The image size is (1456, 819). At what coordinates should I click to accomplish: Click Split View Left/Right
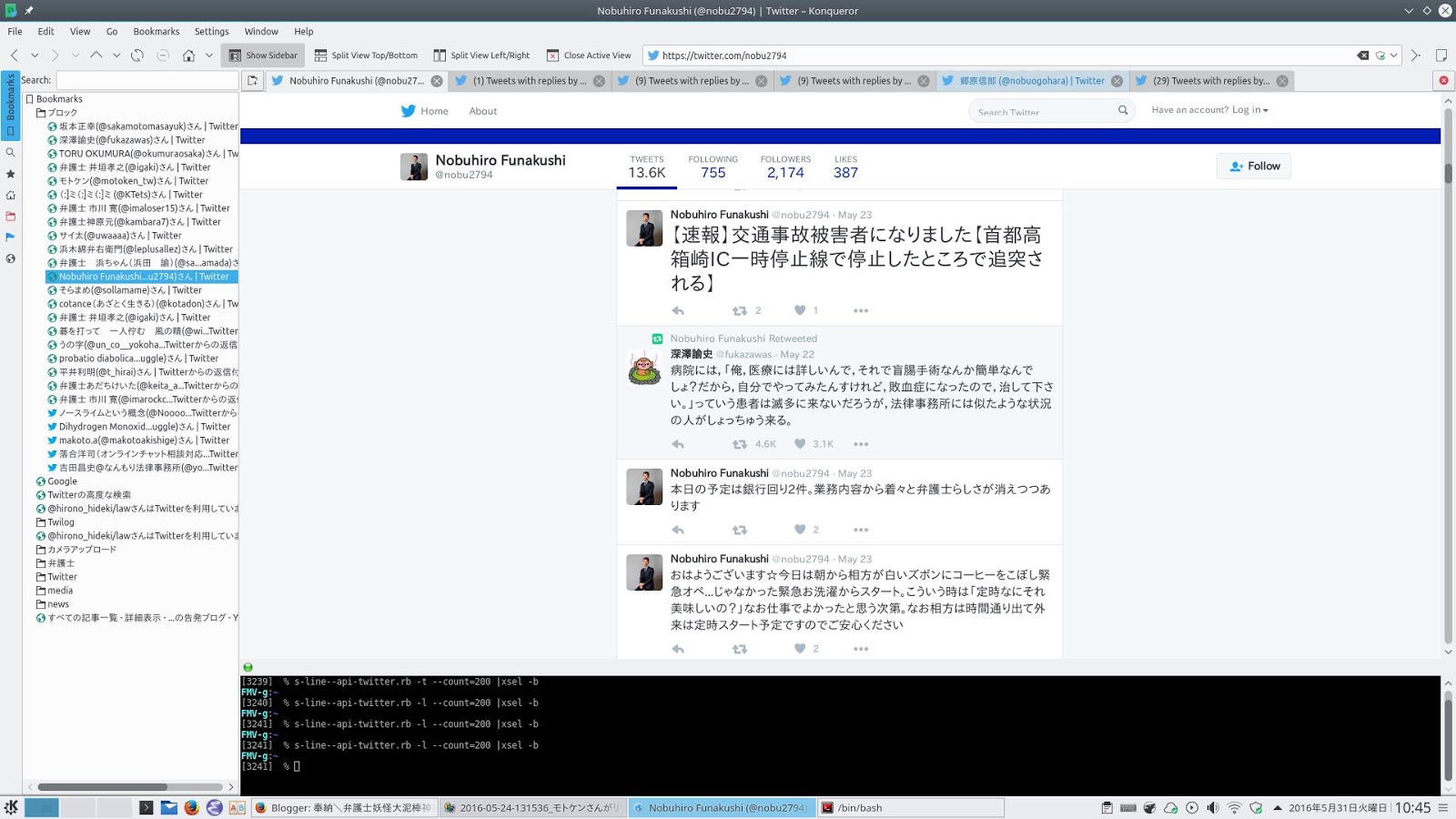pyautogui.click(x=481, y=56)
